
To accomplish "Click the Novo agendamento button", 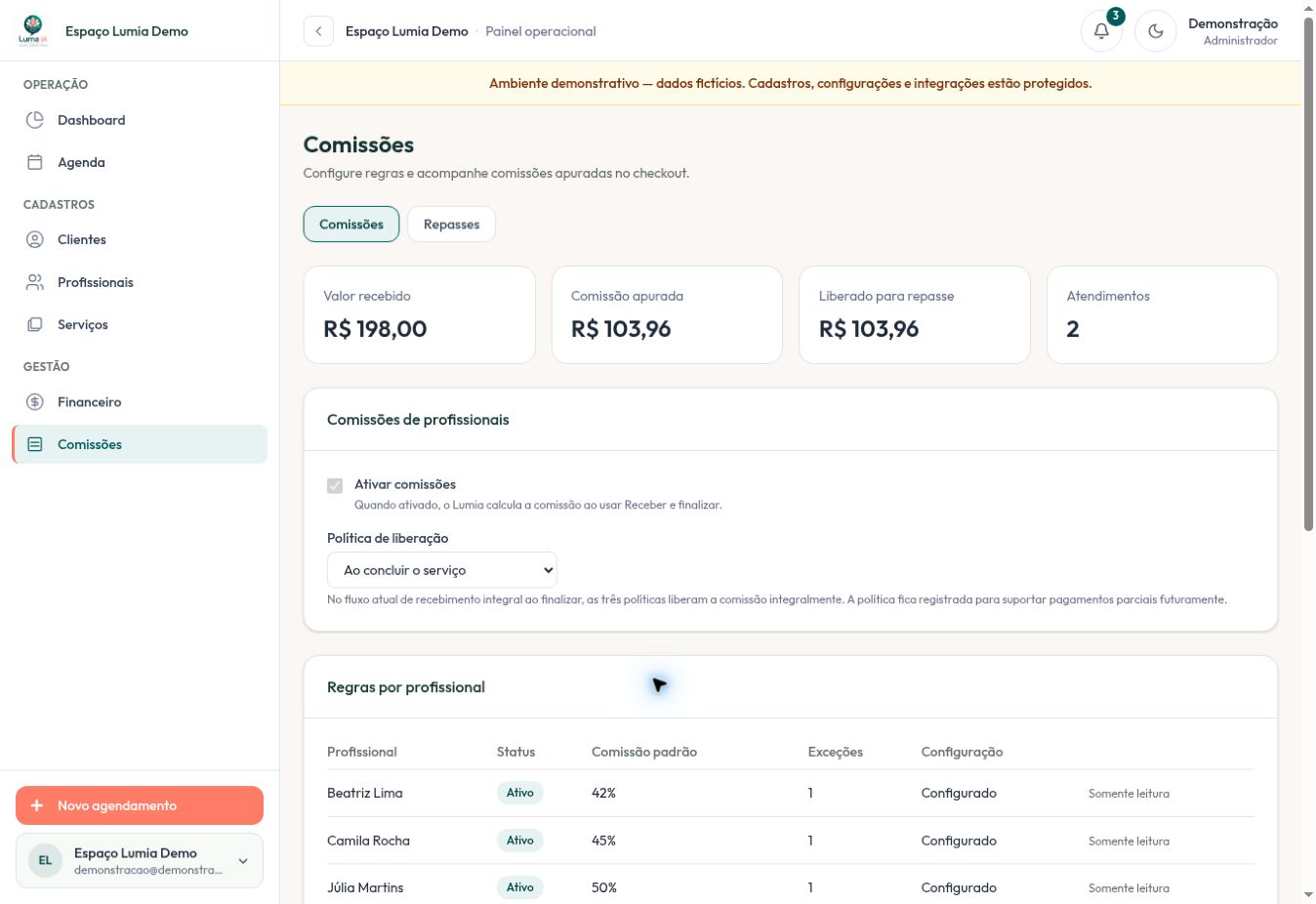I will coord(140,805).
